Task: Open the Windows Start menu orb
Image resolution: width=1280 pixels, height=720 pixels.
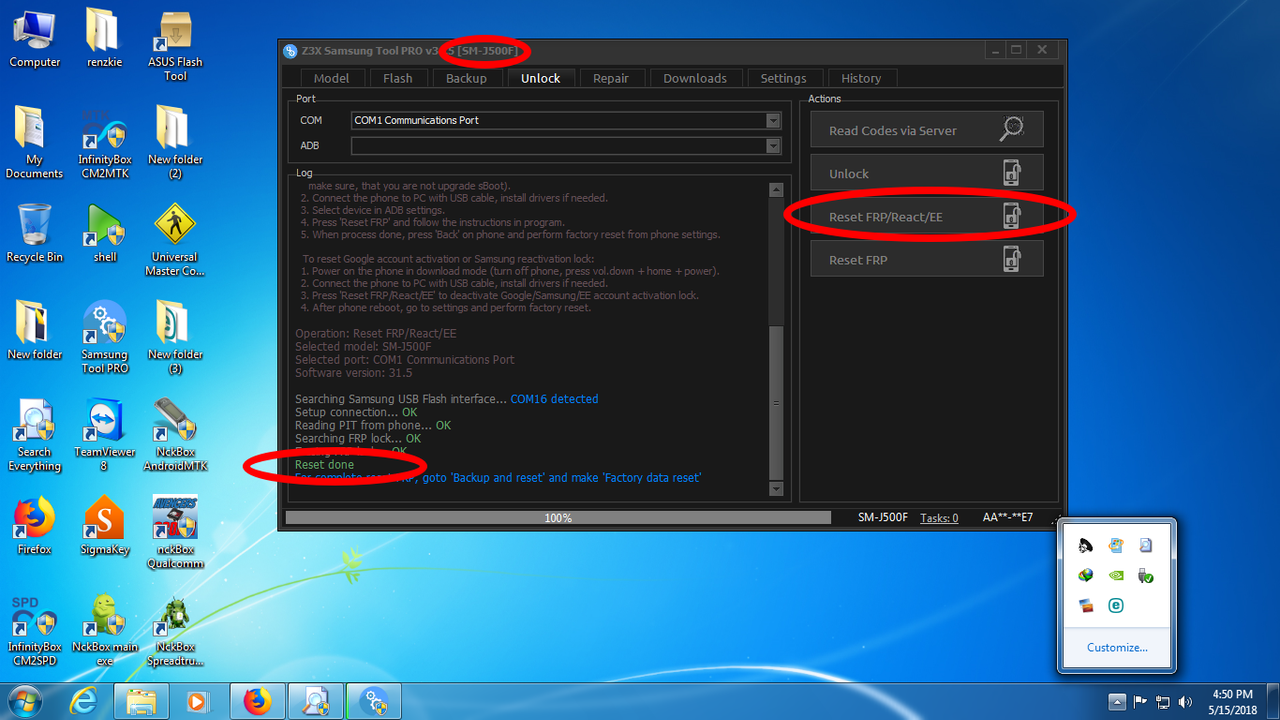Action: (x=25, y=700)
